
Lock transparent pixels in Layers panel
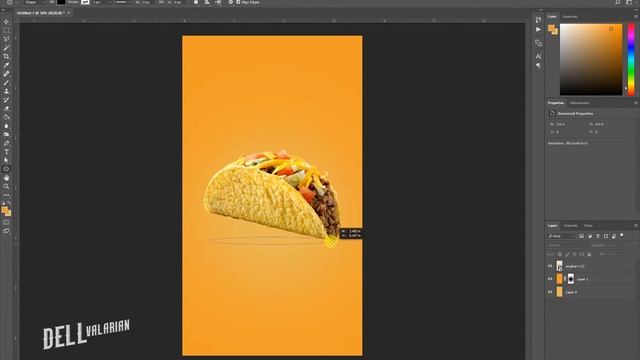click(560, 254)
